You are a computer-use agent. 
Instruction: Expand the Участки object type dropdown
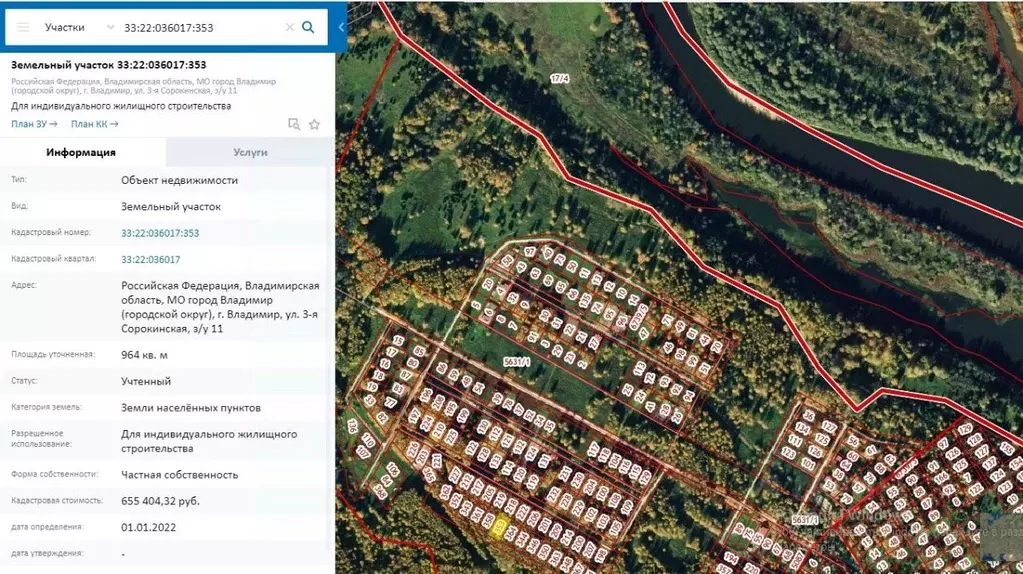point(79,27)
